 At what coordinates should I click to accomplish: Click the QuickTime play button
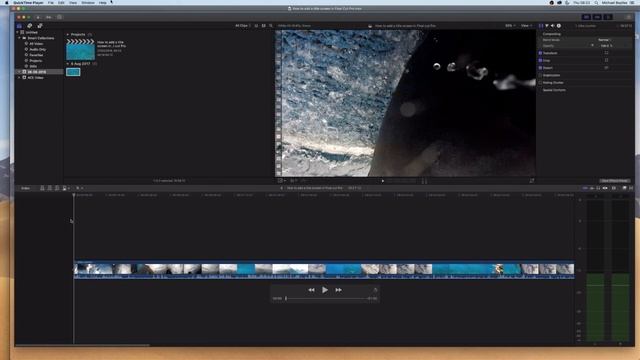[325, 290]
